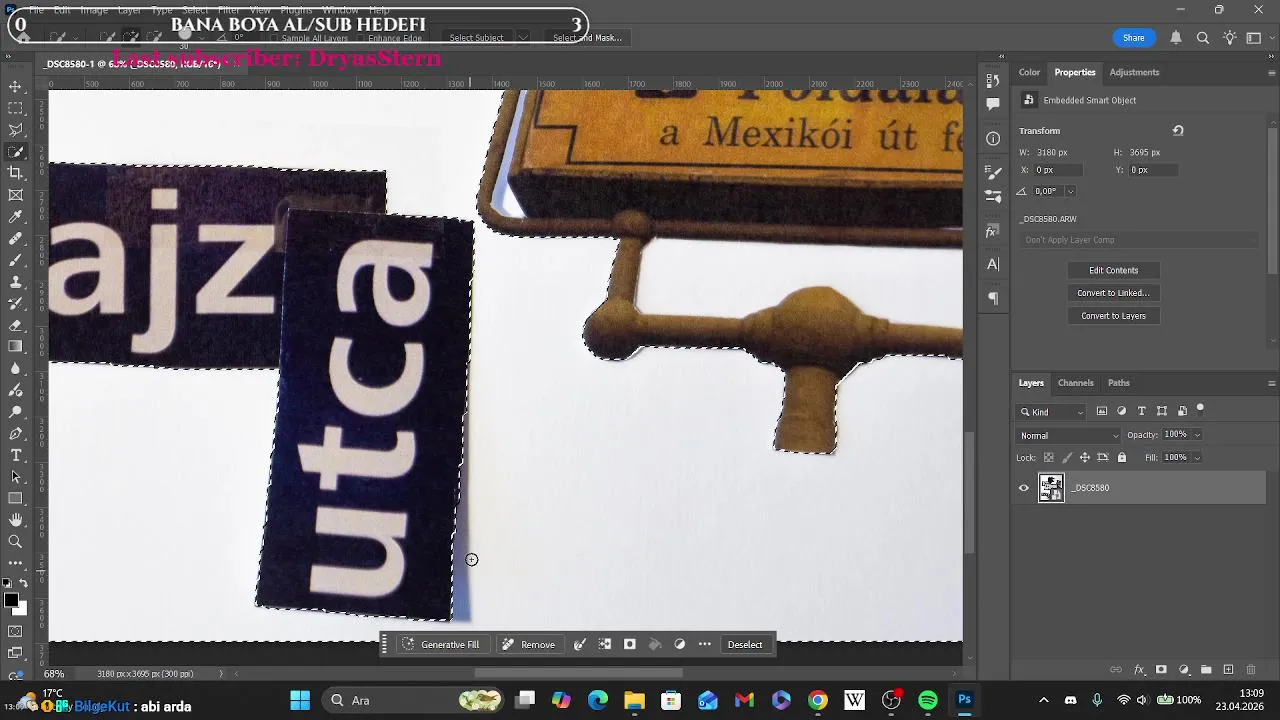This screenshot has height=720, width=1280.
Task: Switch to the Adjustments tab
Action: (1135, 72)
